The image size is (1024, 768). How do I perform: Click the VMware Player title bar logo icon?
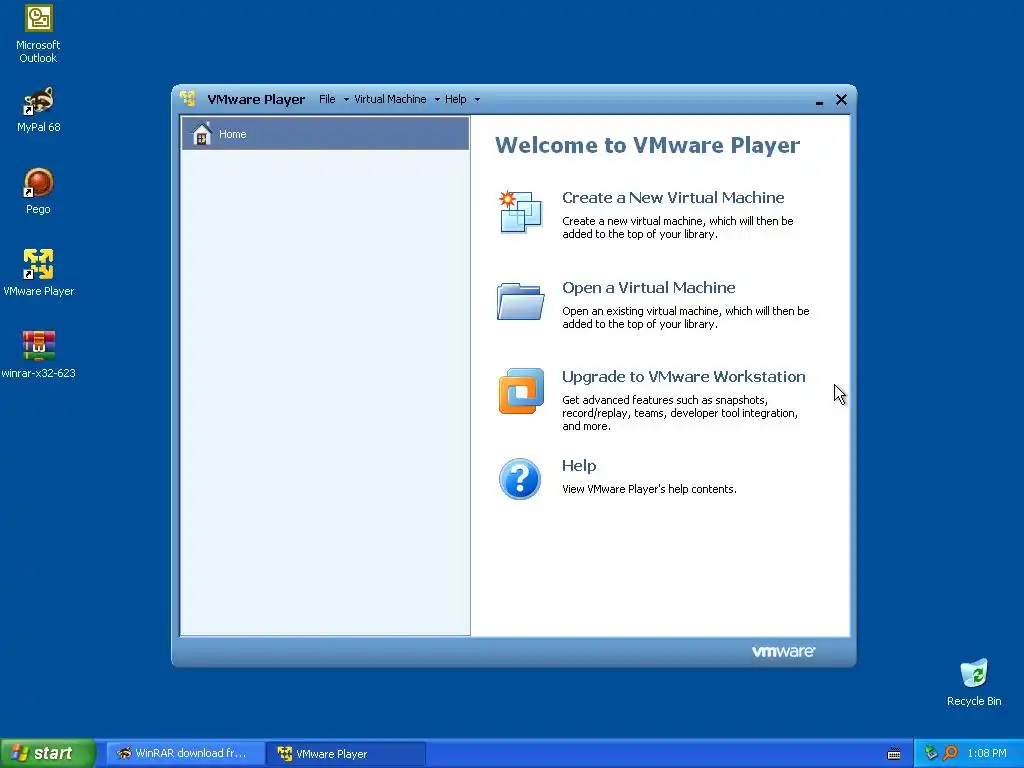click(x=188, y=99)
